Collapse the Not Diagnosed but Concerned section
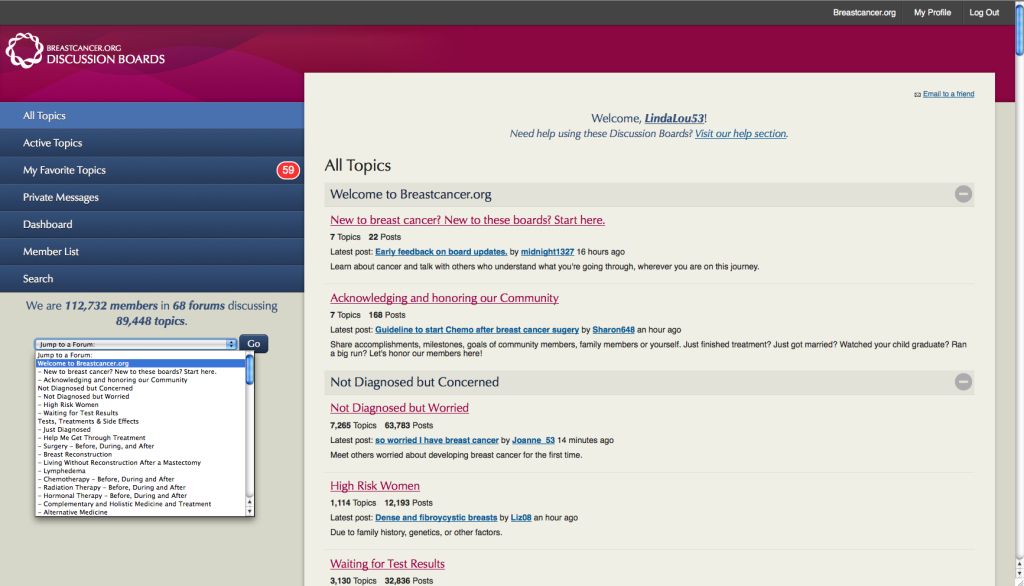Screen dimensions: 1024x586 click(963, 382)
